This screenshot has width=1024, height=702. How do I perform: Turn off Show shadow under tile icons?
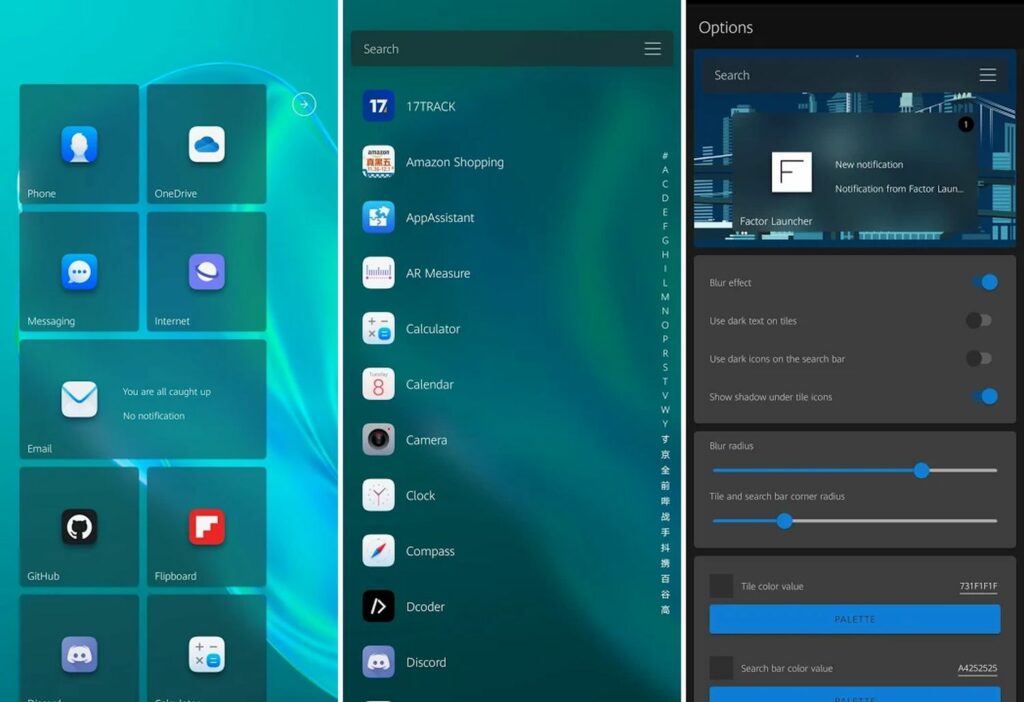click(x=984, y=397)
